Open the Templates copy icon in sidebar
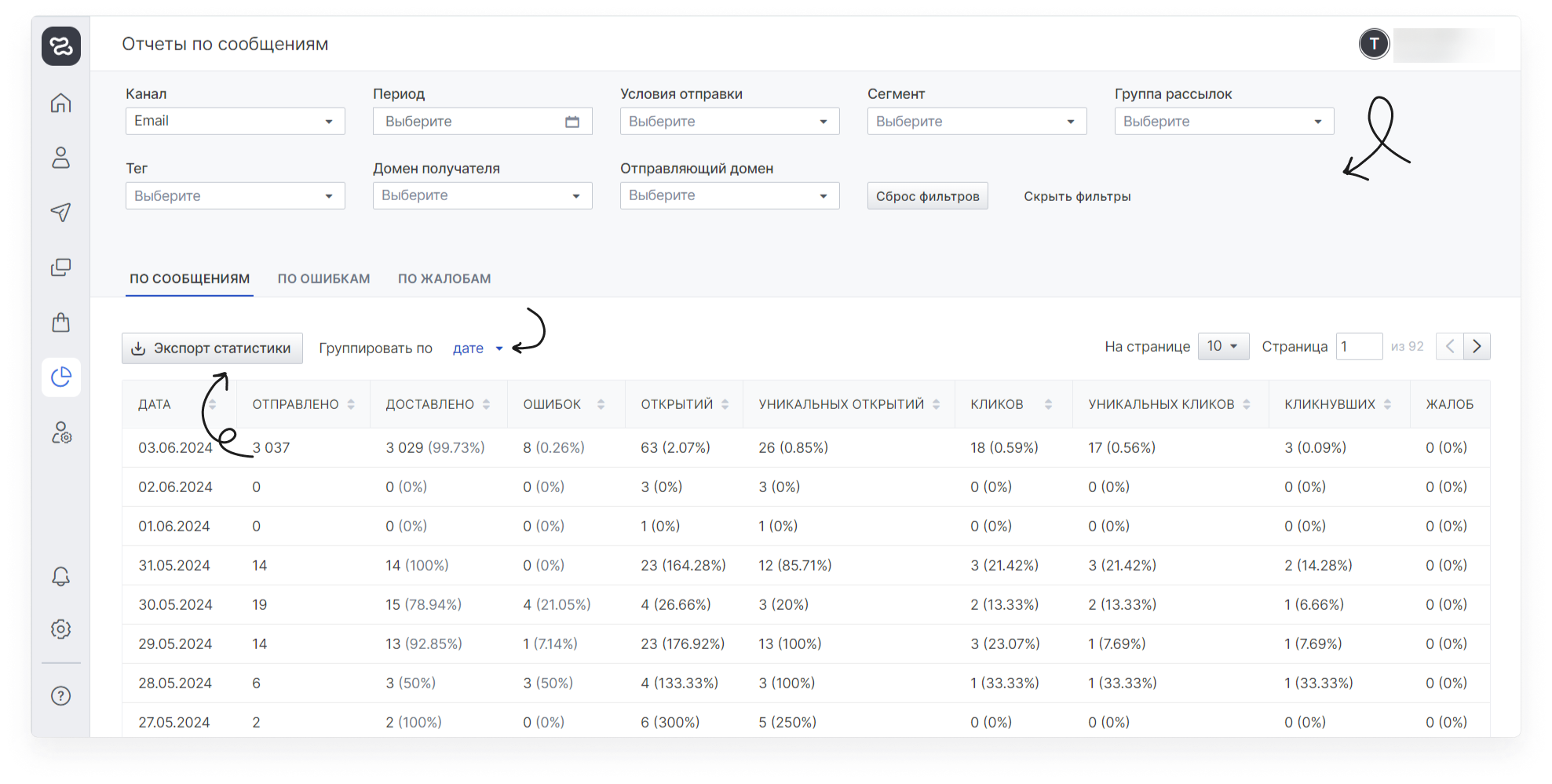 tap(61, 268)
